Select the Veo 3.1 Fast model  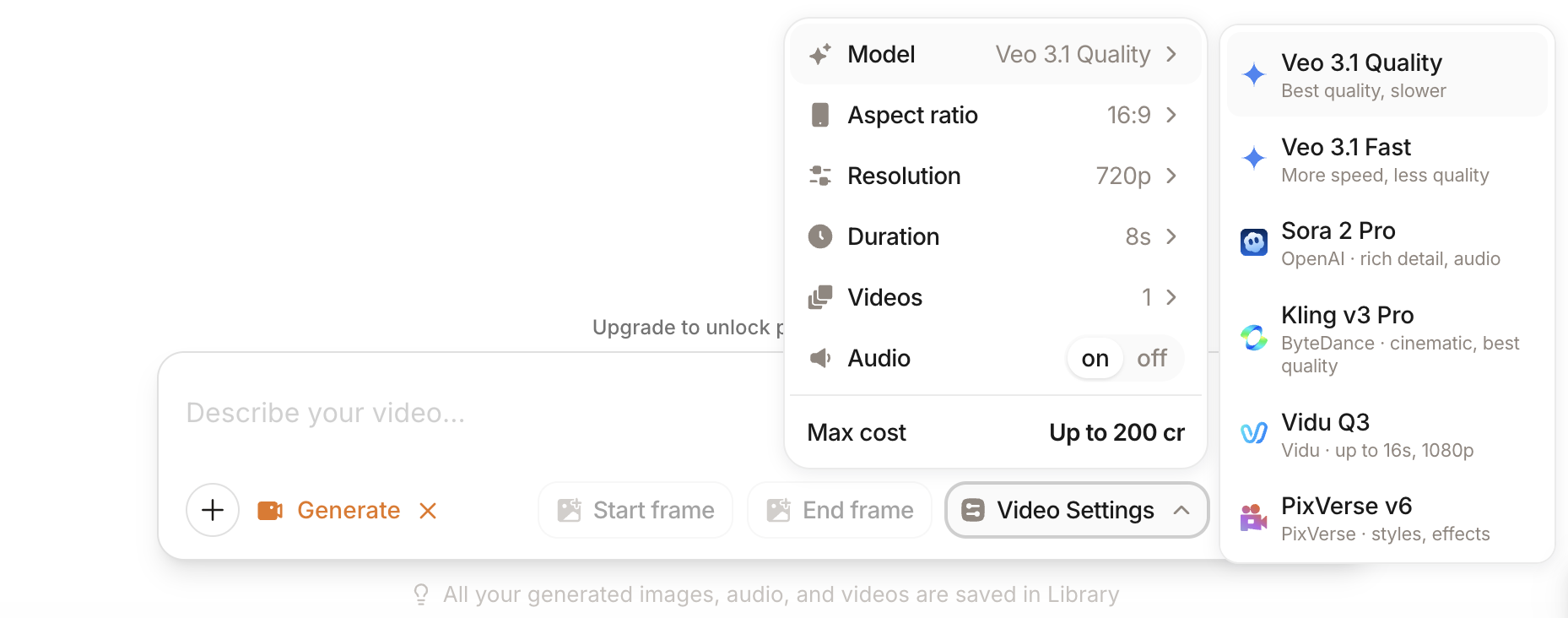click(1345, 159)
